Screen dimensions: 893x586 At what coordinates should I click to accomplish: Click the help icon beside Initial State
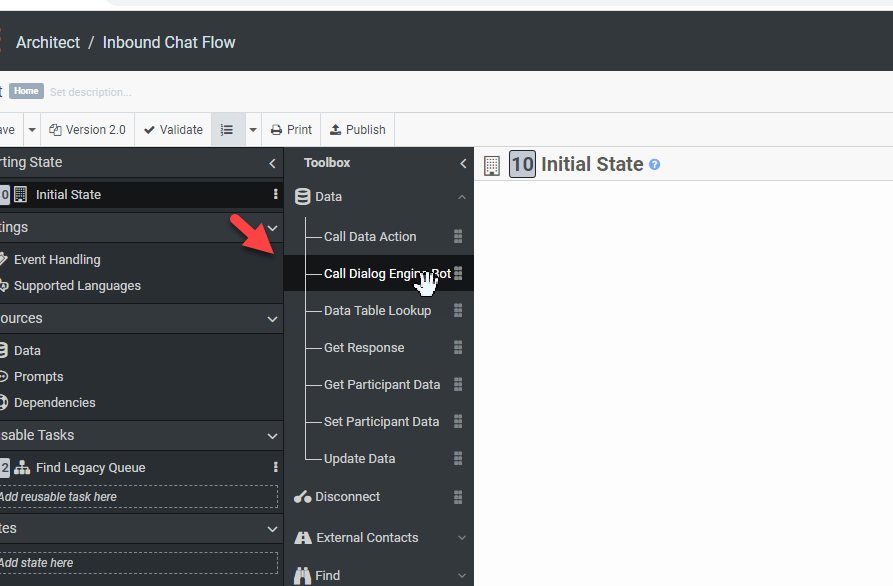tap(655, 164)
